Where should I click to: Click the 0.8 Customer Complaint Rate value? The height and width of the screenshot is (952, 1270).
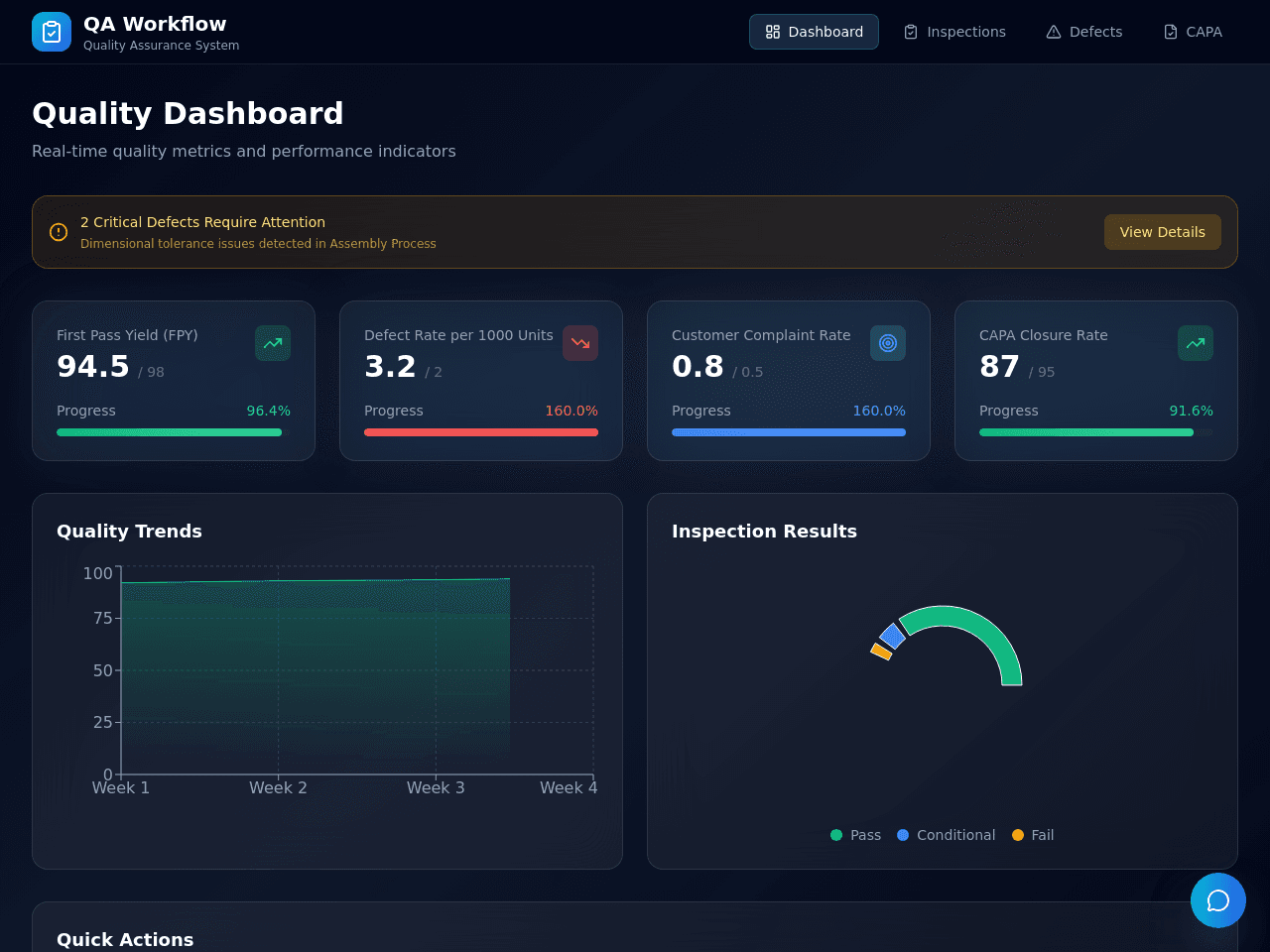coord(698,367)
